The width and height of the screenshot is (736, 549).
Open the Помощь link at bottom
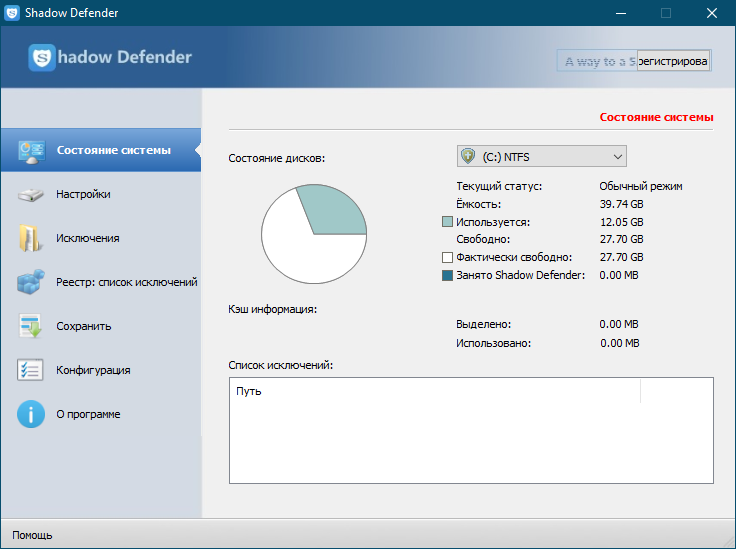tap(32, 535)
